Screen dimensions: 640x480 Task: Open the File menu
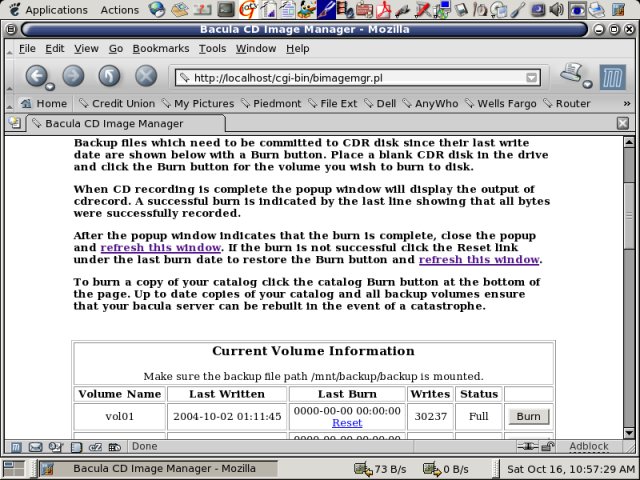pos(27,49)
